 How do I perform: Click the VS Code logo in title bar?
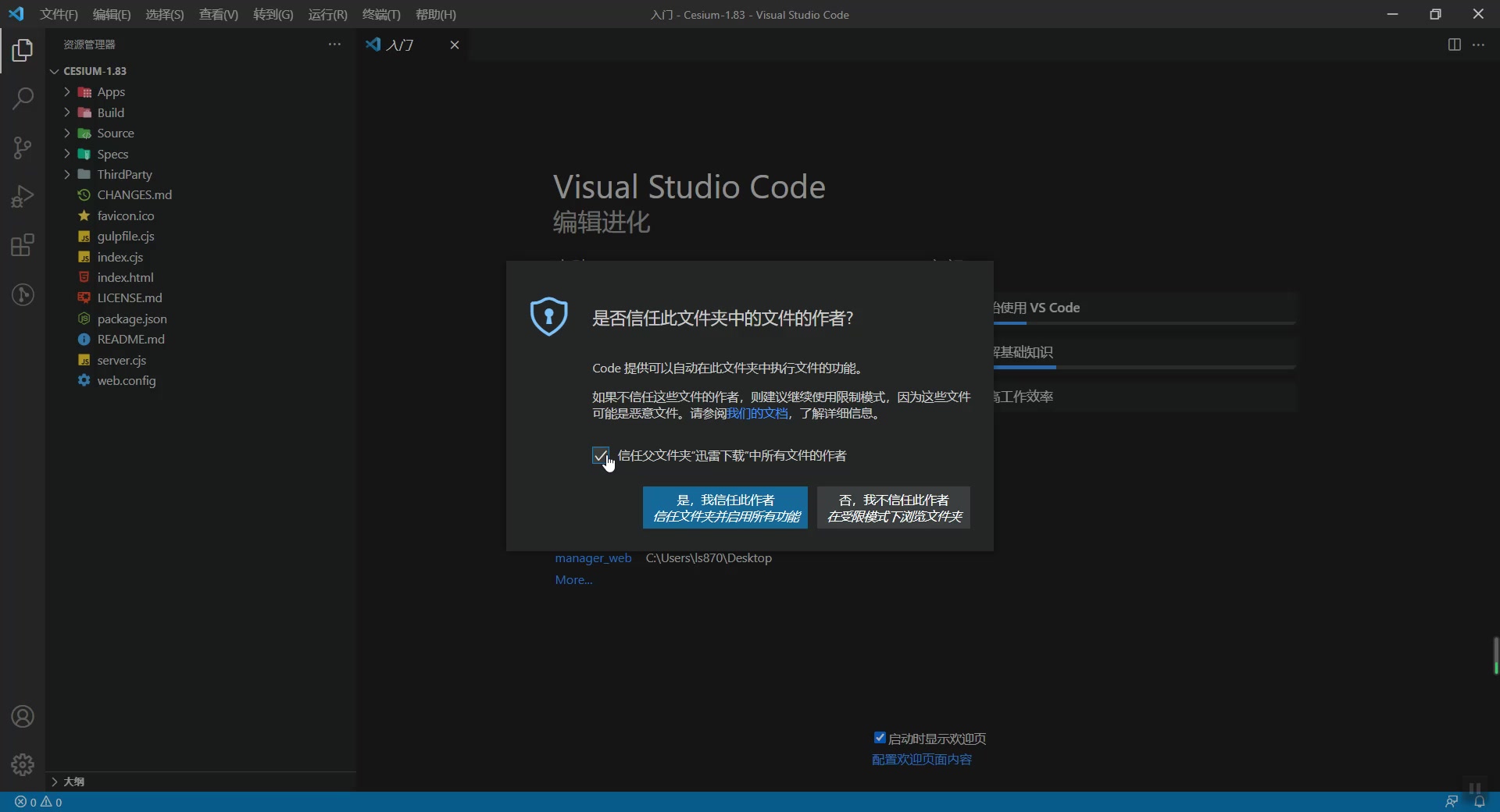click(16, 14)
